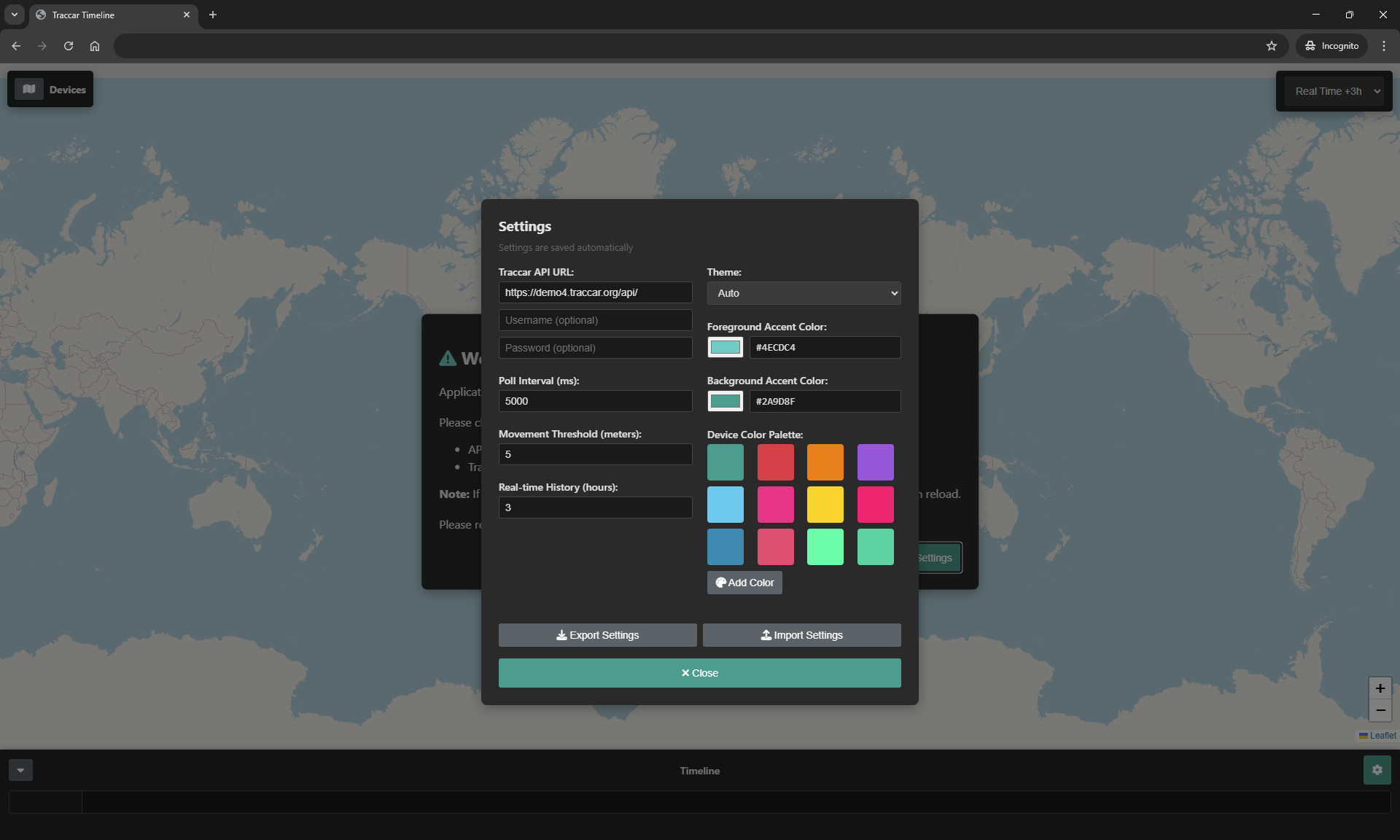The image size is (1400, 840).
Task: Click the purple palette color swatch
Action: 875,462
